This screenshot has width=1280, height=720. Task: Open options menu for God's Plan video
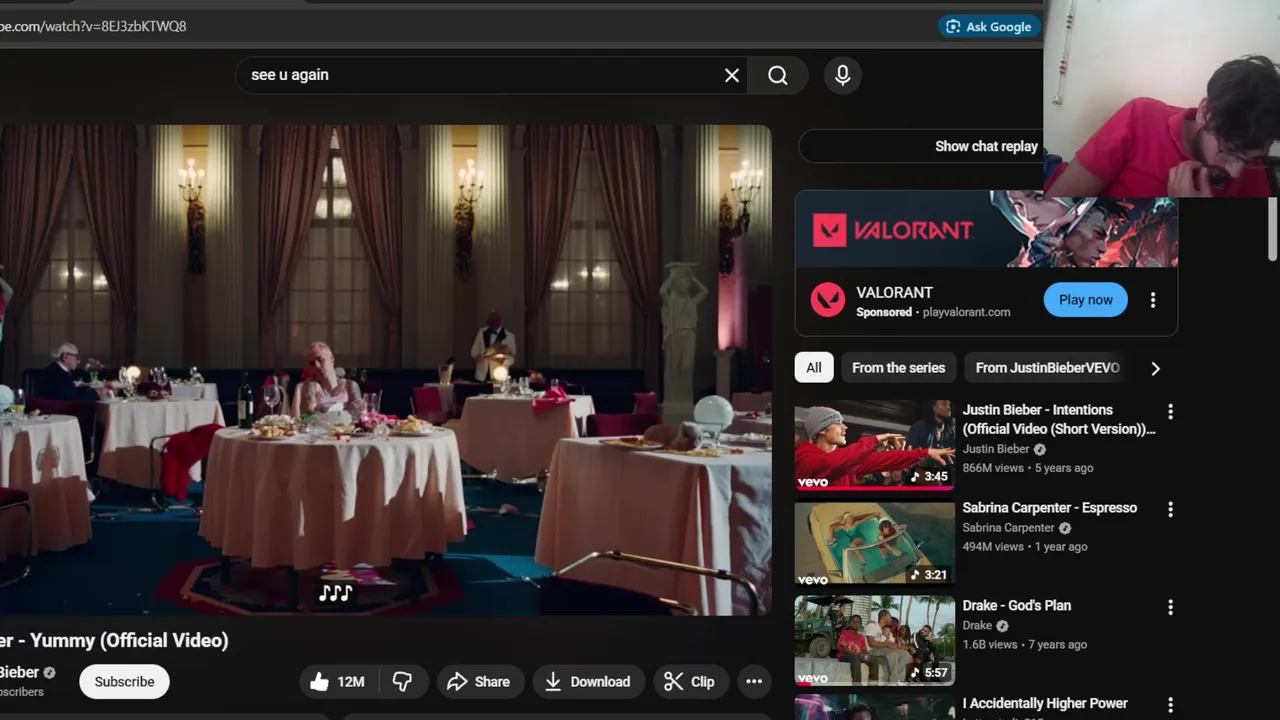[1170, 607]
